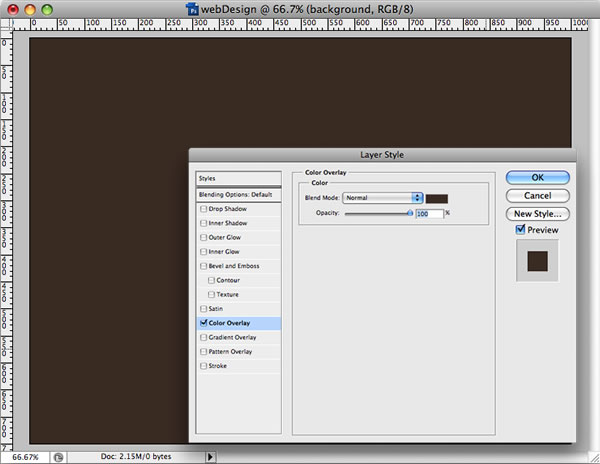Turn on the Inner Glow effect checkbox
Screen dimensions: 600x464
point(204,252)
